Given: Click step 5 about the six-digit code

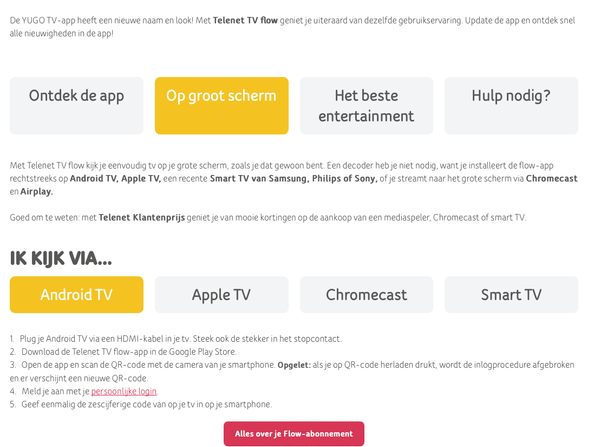Looking at the screenshot, I should 145,404.
